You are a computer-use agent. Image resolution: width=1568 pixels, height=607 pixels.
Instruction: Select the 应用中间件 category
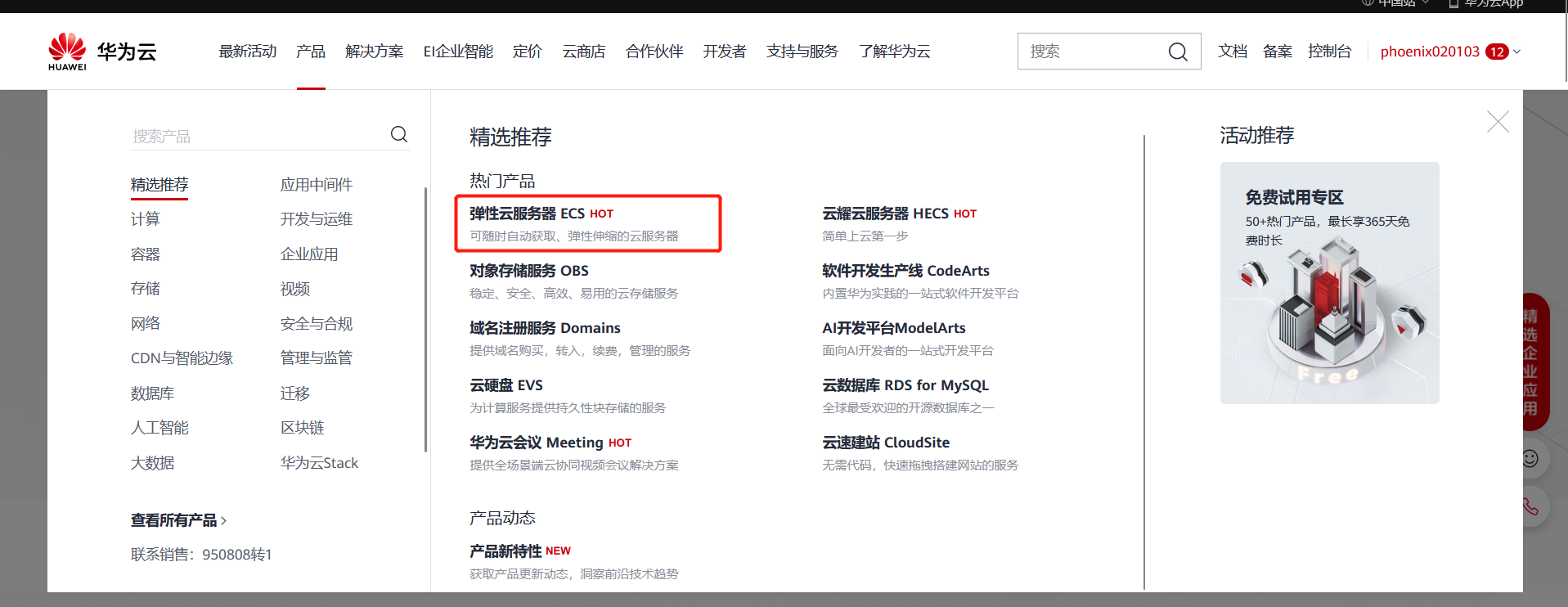click(317, 185)
